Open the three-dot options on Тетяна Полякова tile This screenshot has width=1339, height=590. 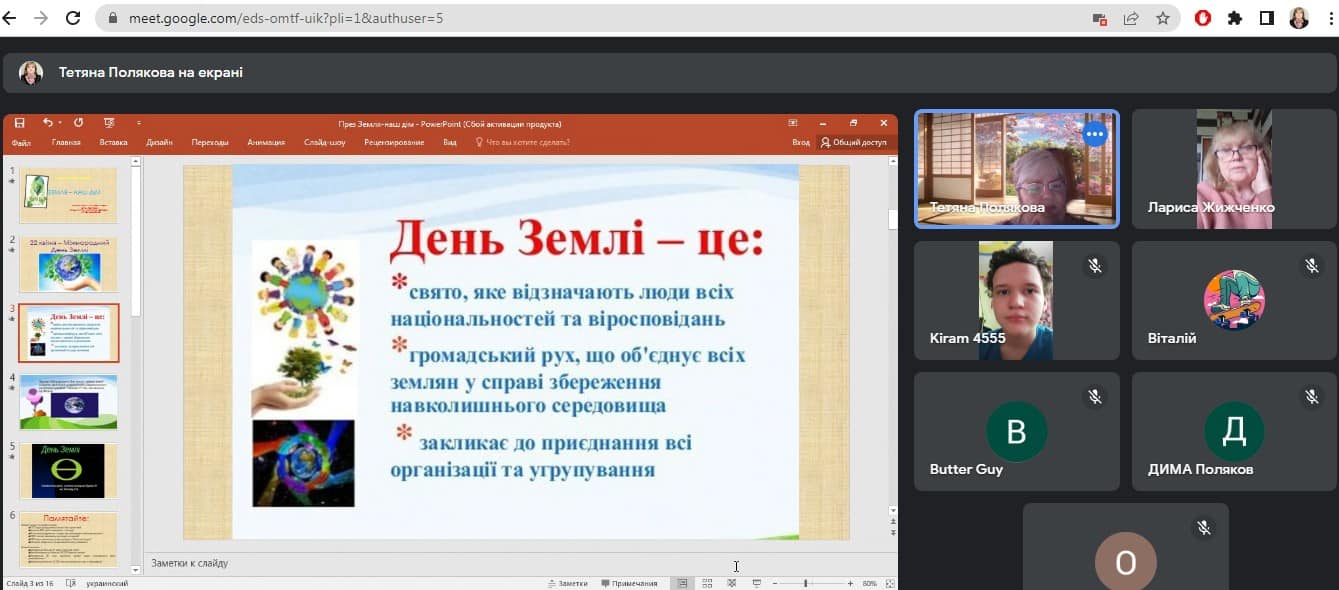click(x=1095, y=134)
